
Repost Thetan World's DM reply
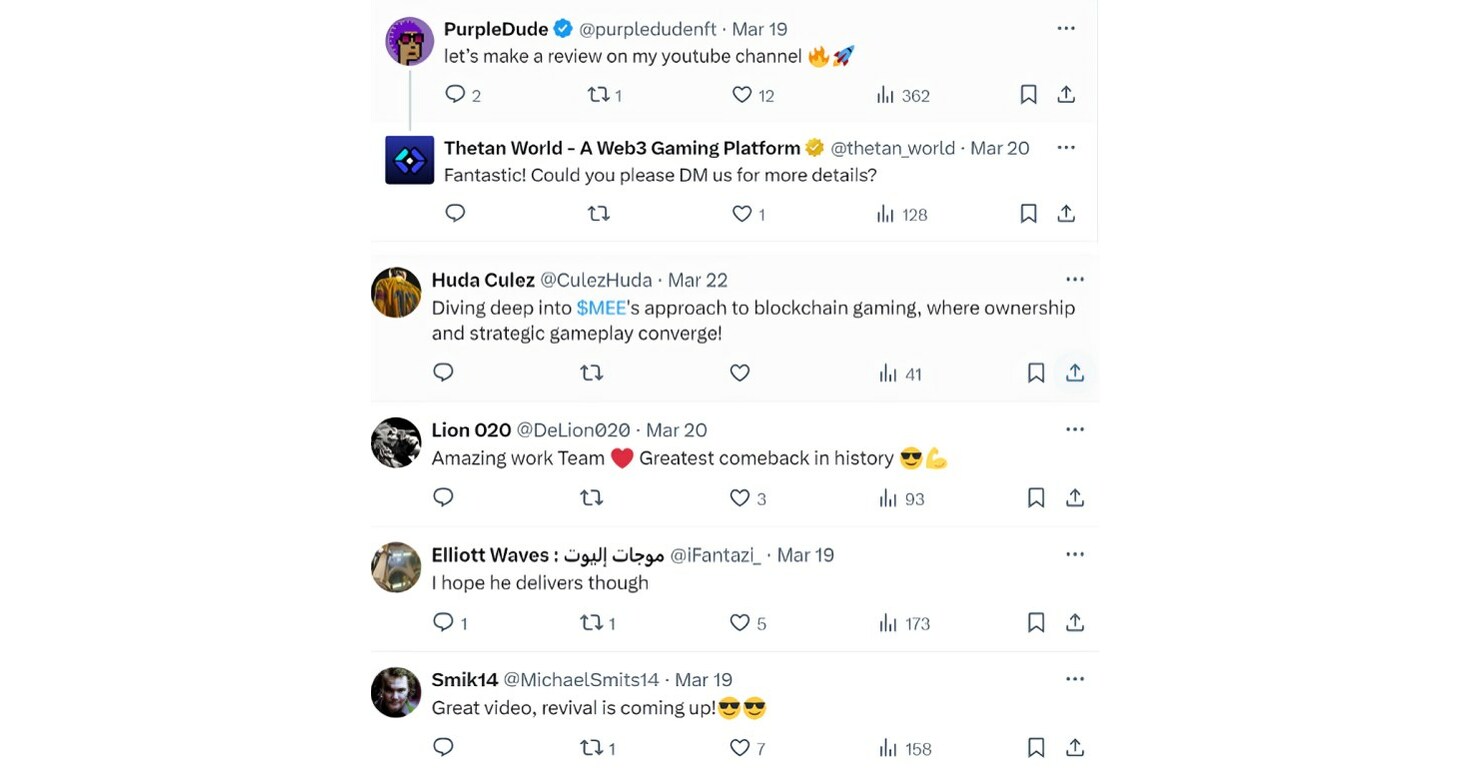[598, 214]
